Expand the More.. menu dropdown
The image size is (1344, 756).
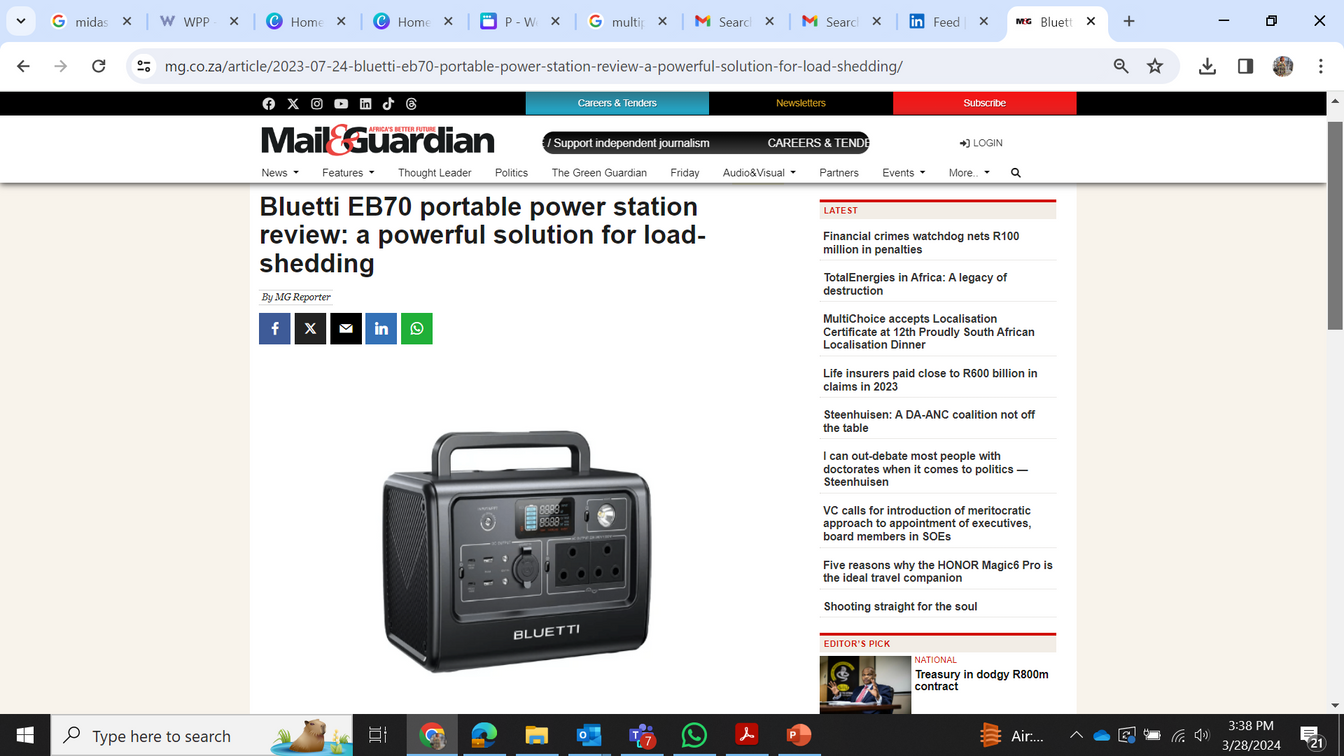coord(969,173)
